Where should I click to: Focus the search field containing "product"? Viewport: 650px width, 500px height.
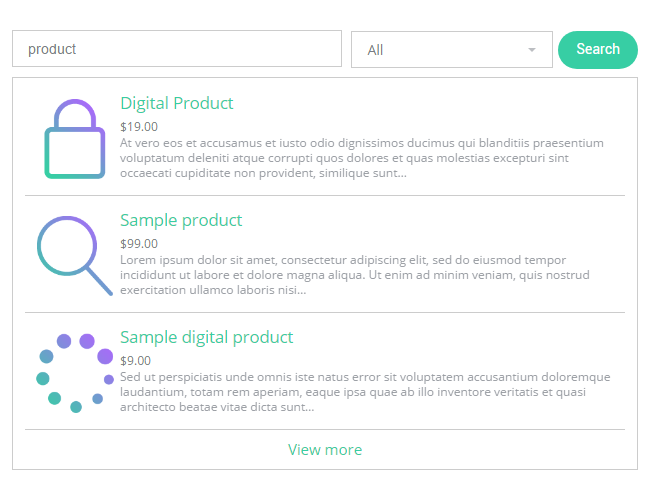[x=177, y=49]
